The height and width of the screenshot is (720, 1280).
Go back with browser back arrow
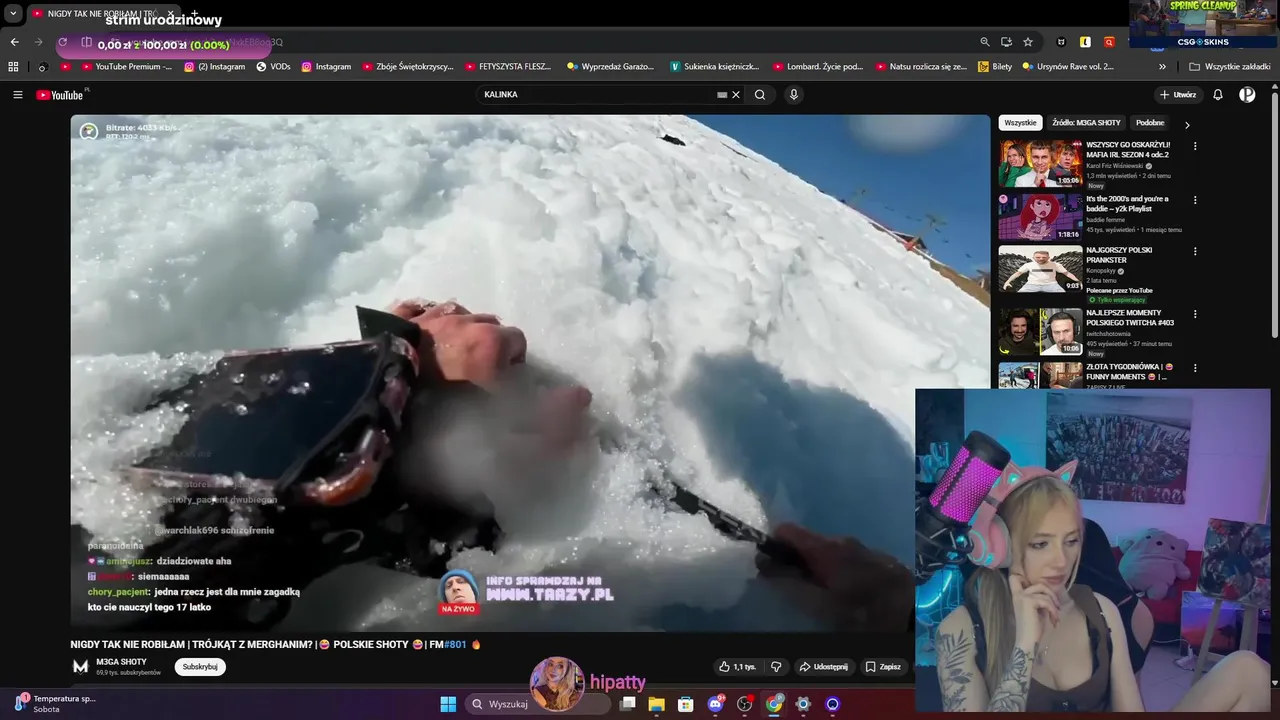14,42
